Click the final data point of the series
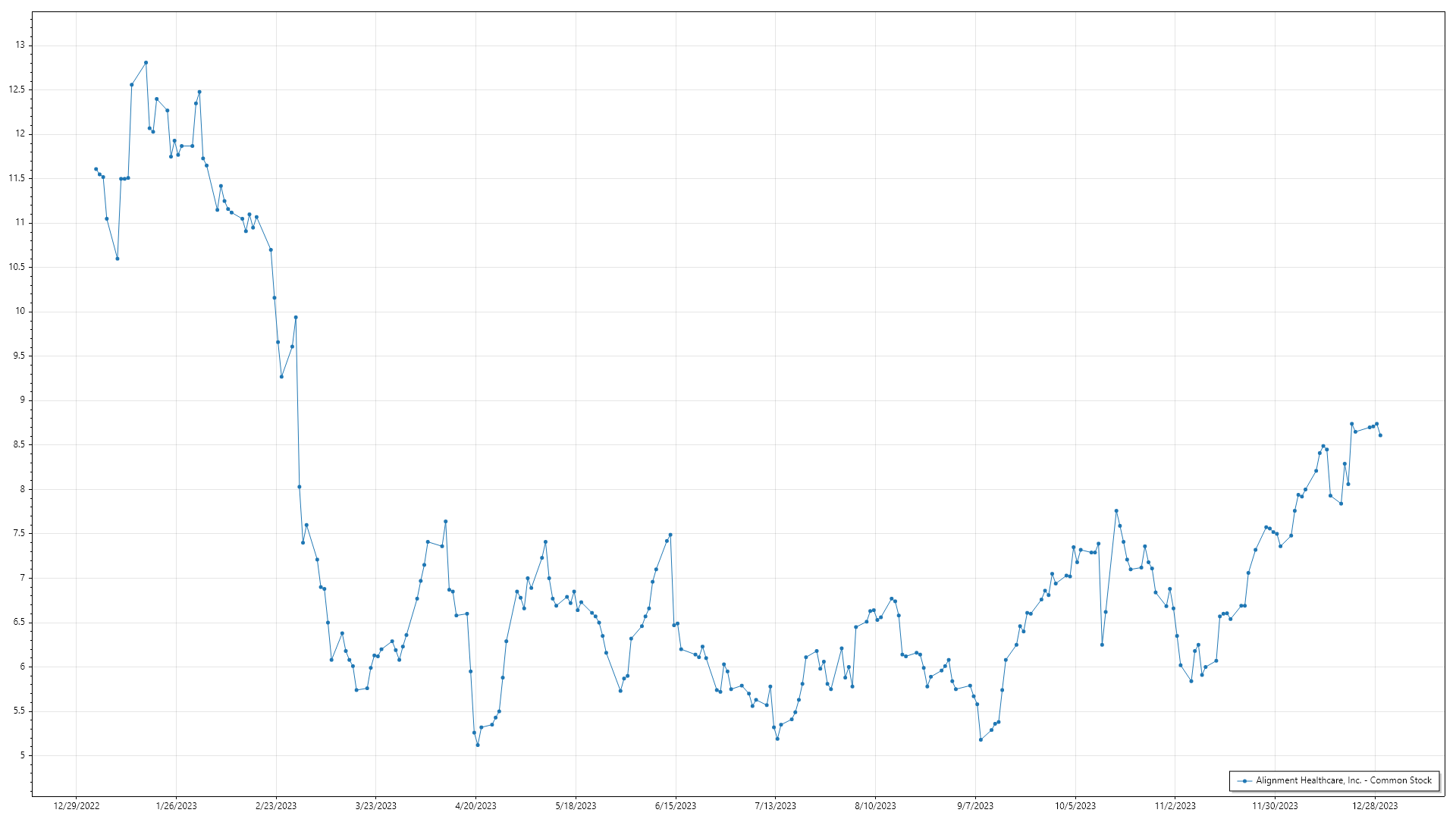 tap(1380, 435)
